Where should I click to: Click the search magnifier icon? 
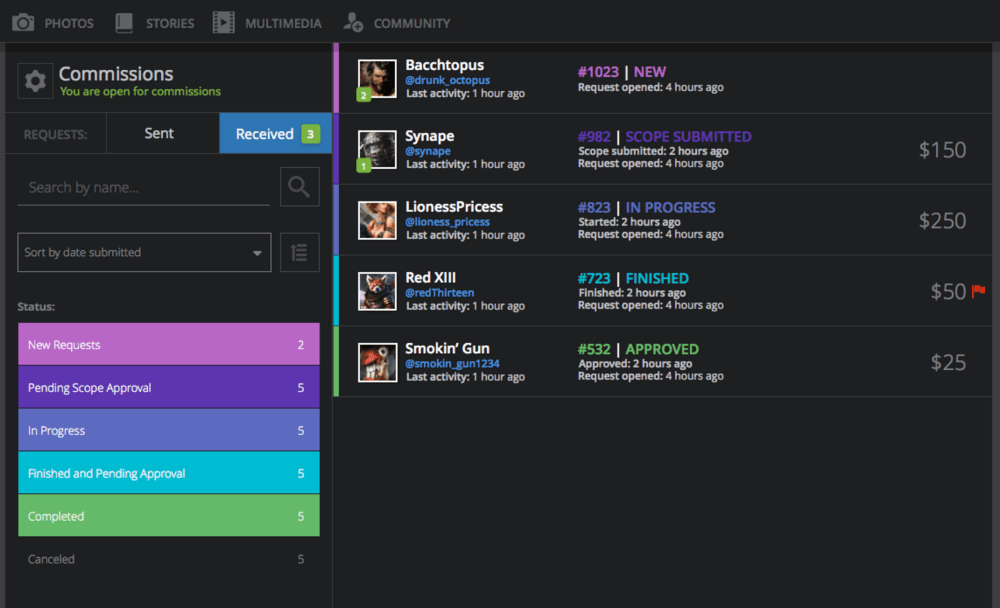pos(298,187)
